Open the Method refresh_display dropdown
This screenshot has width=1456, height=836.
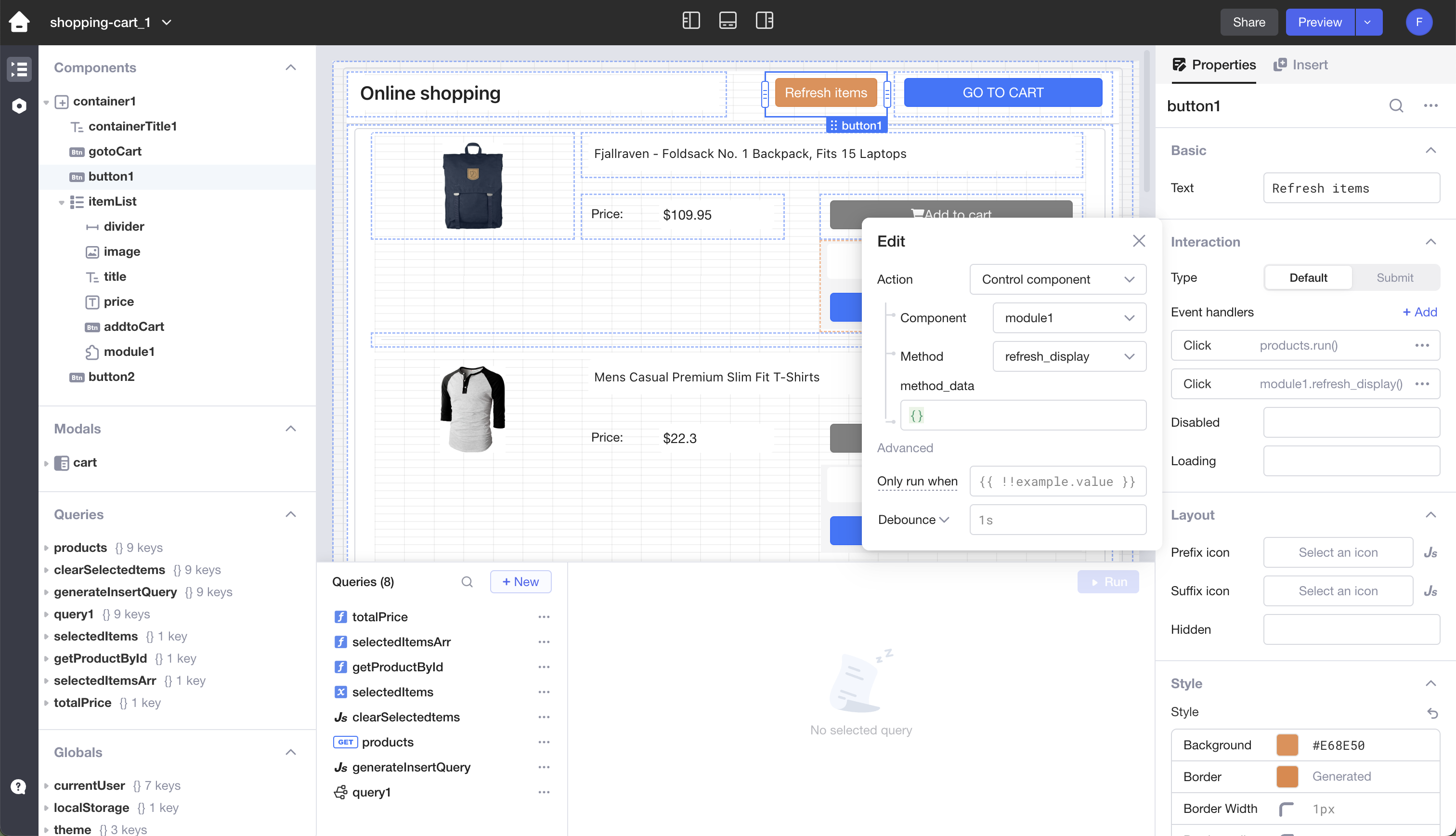pos(1068,356)
